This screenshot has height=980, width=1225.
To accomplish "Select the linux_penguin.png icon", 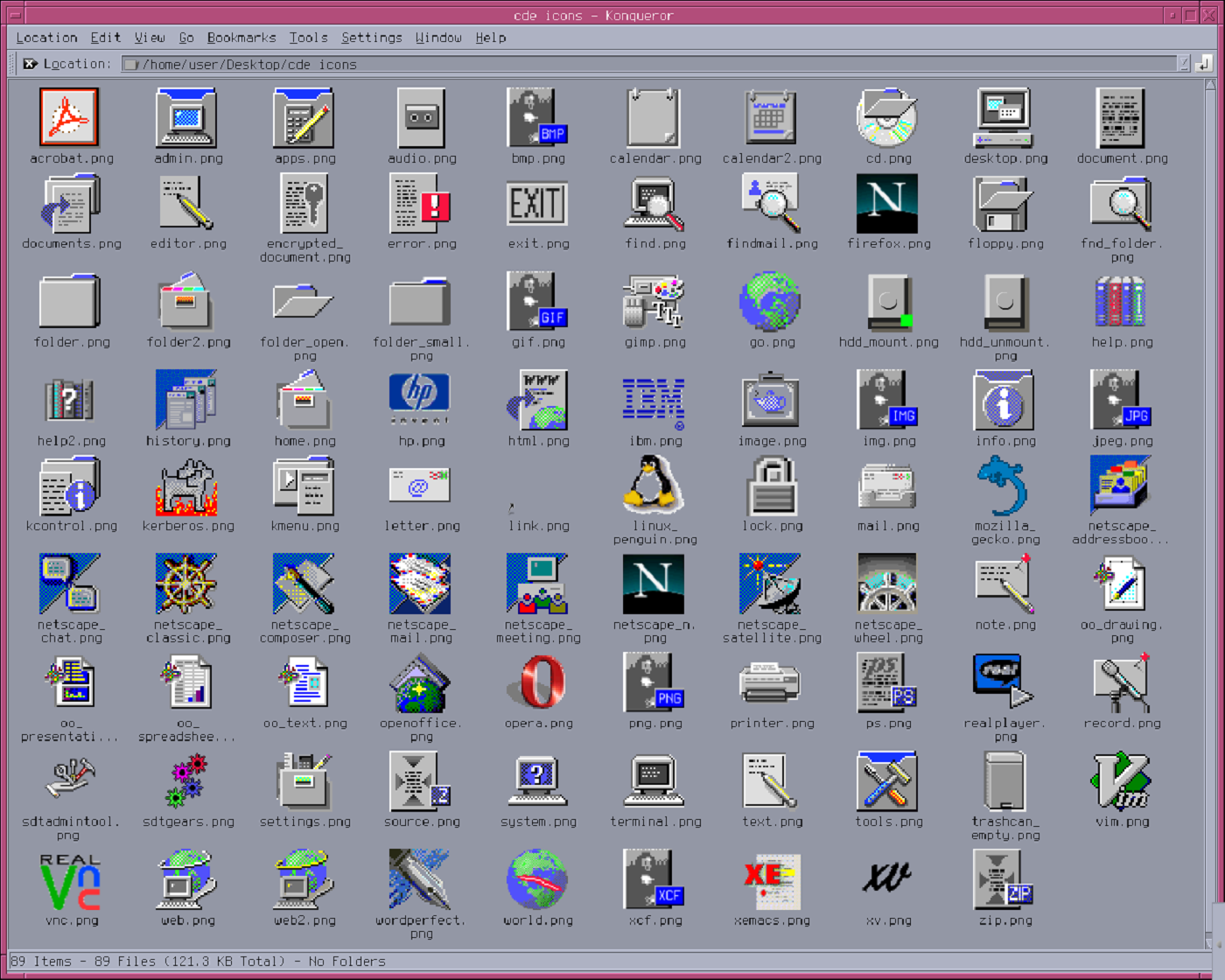I will (x=654, y=485).
